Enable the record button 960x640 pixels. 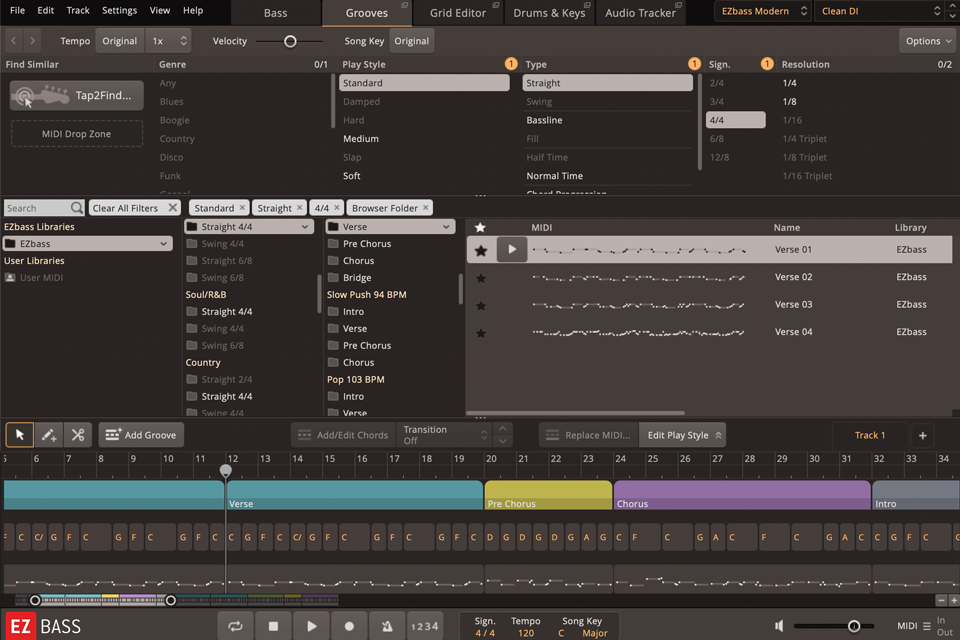pos(349,624)
